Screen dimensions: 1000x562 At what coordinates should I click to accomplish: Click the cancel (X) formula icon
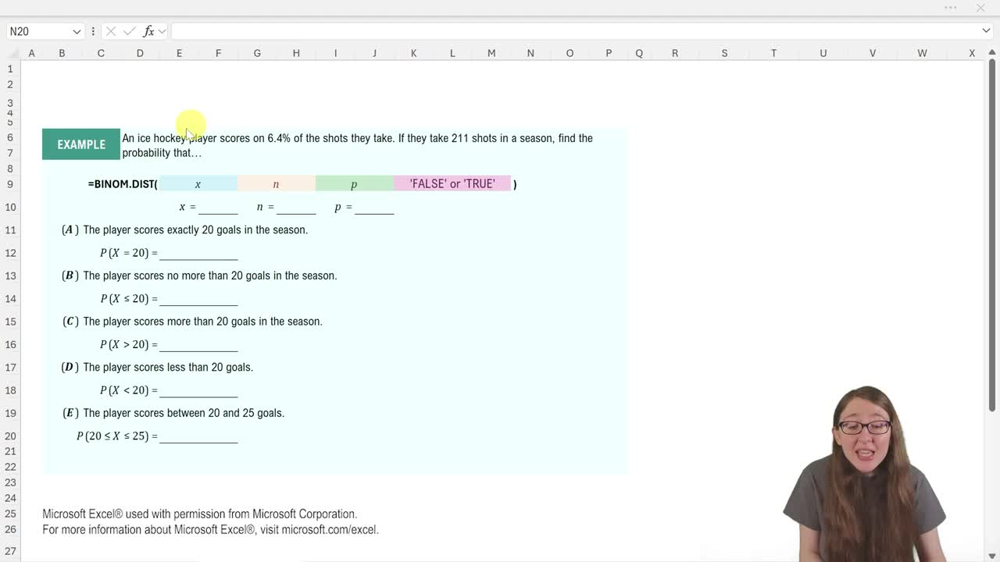110,31
